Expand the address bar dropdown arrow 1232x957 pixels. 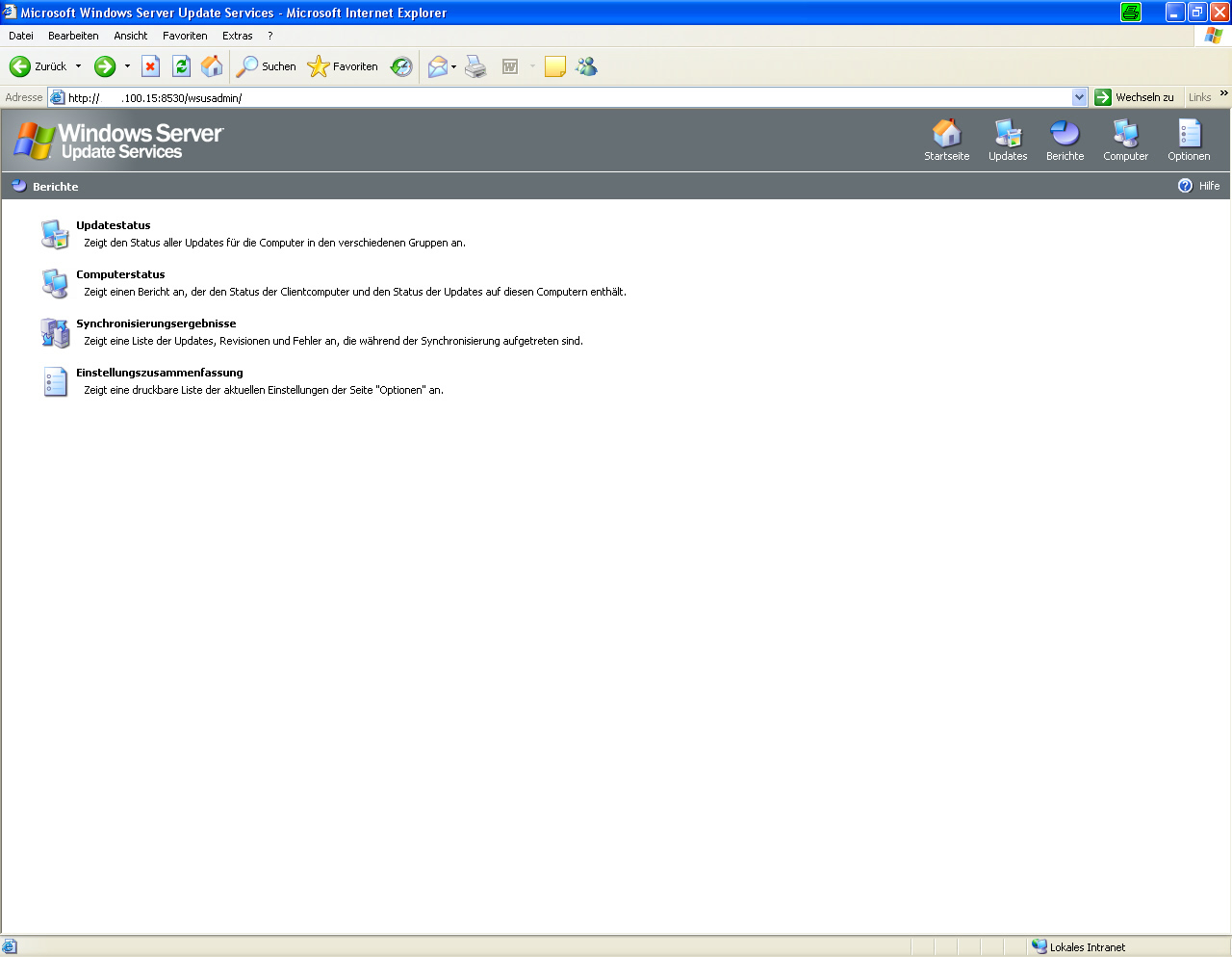click(1079, 97)
